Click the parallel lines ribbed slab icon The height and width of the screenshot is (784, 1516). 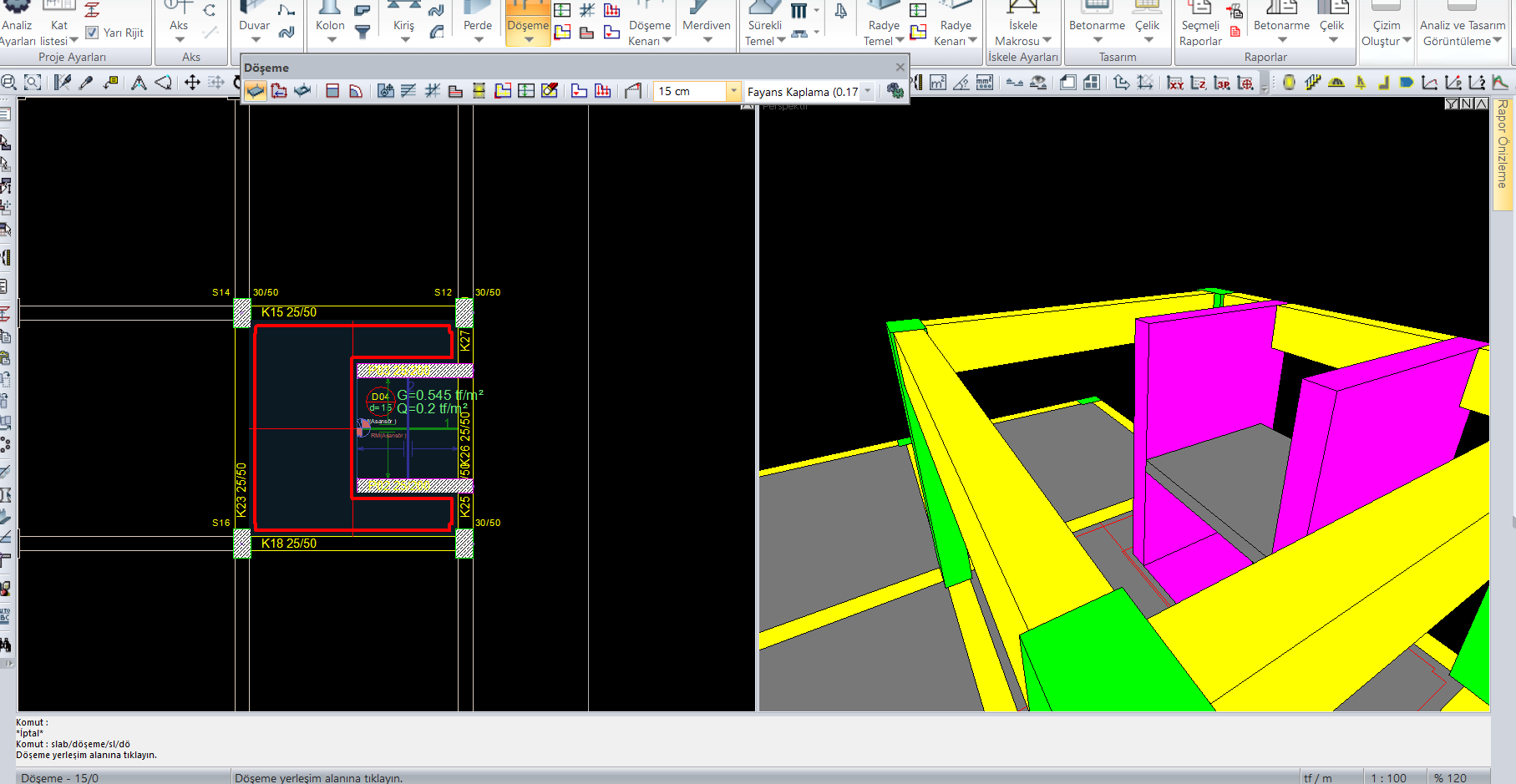coord(408,91)
